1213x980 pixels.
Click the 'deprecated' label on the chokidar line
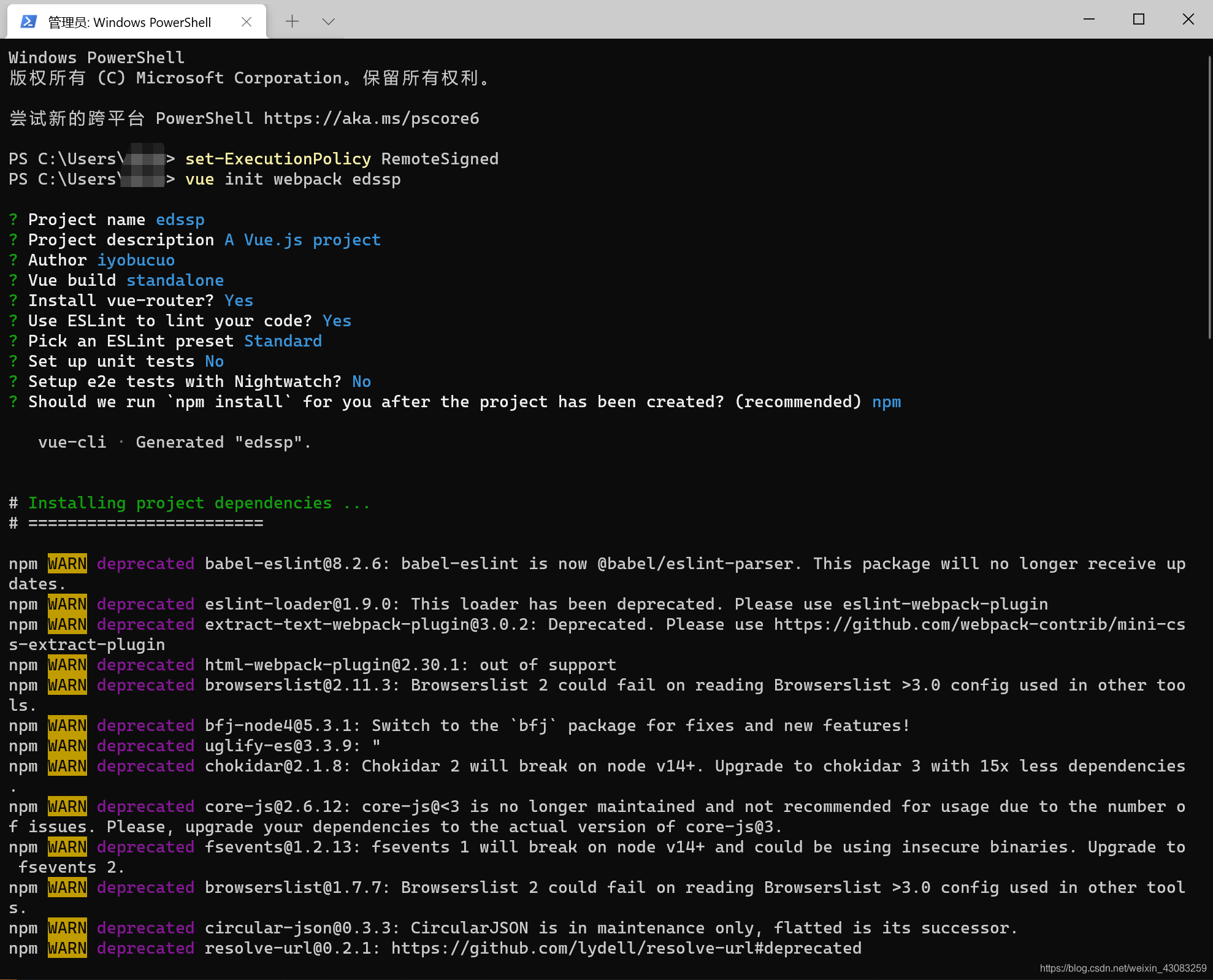click(146, 766)
